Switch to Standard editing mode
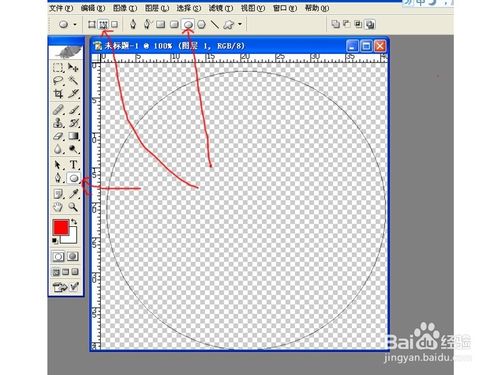The height and width of the screenshot is (375, 500). click(58, 256)
